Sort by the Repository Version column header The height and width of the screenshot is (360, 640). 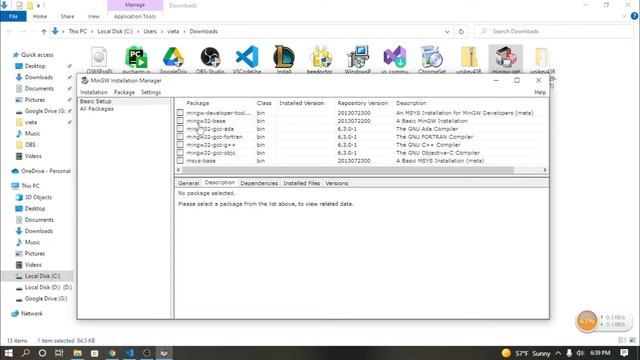tap(362, 103)
